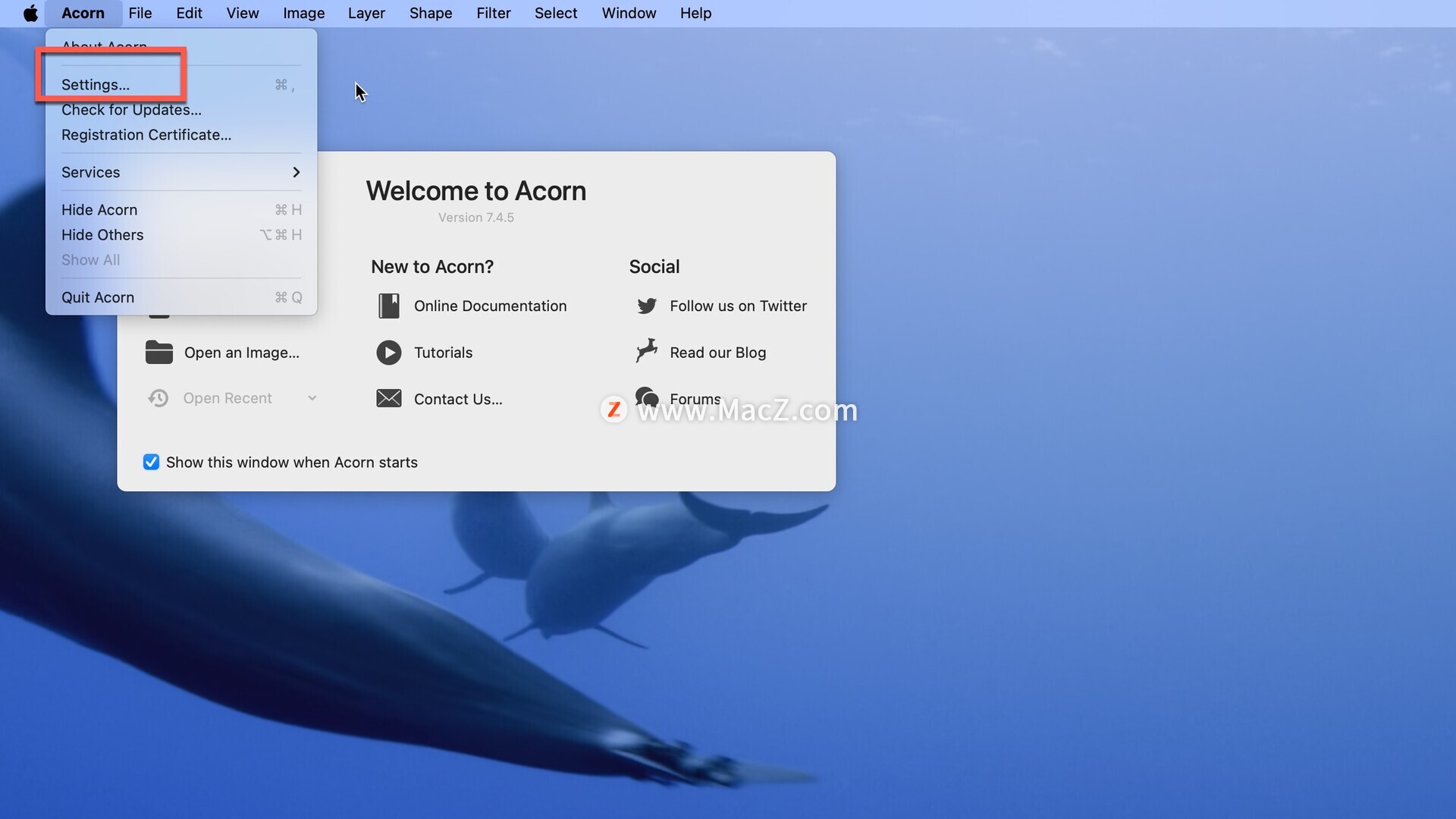The width and height of the screenshot is (1456, 819).
Task: Open the Layer menu
Action: pyautogui.click(x=366, y=13)
